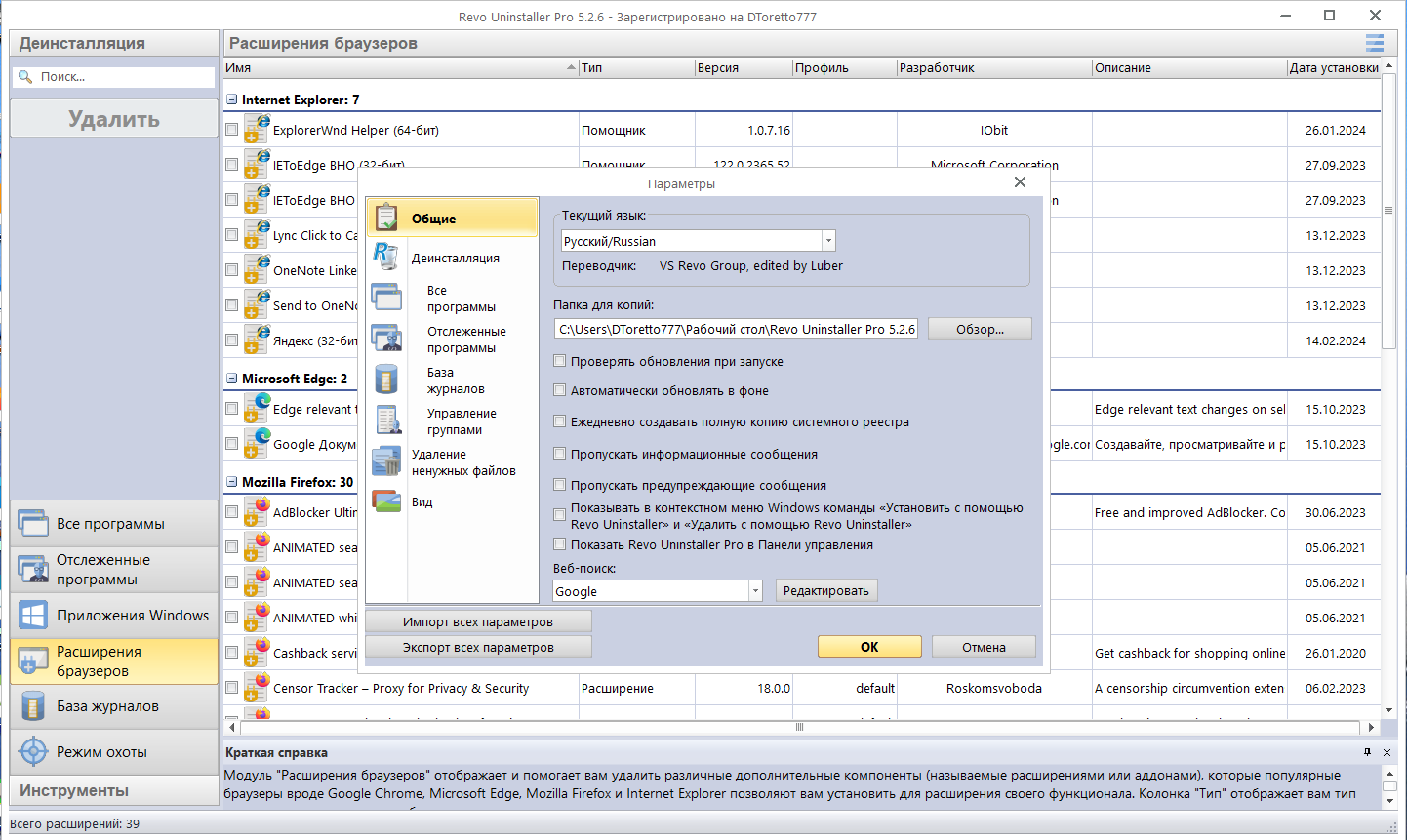Screen dimensions: 1407x840
Task: Click the Cashback service extension icon
Action: (x=257, y=652)
